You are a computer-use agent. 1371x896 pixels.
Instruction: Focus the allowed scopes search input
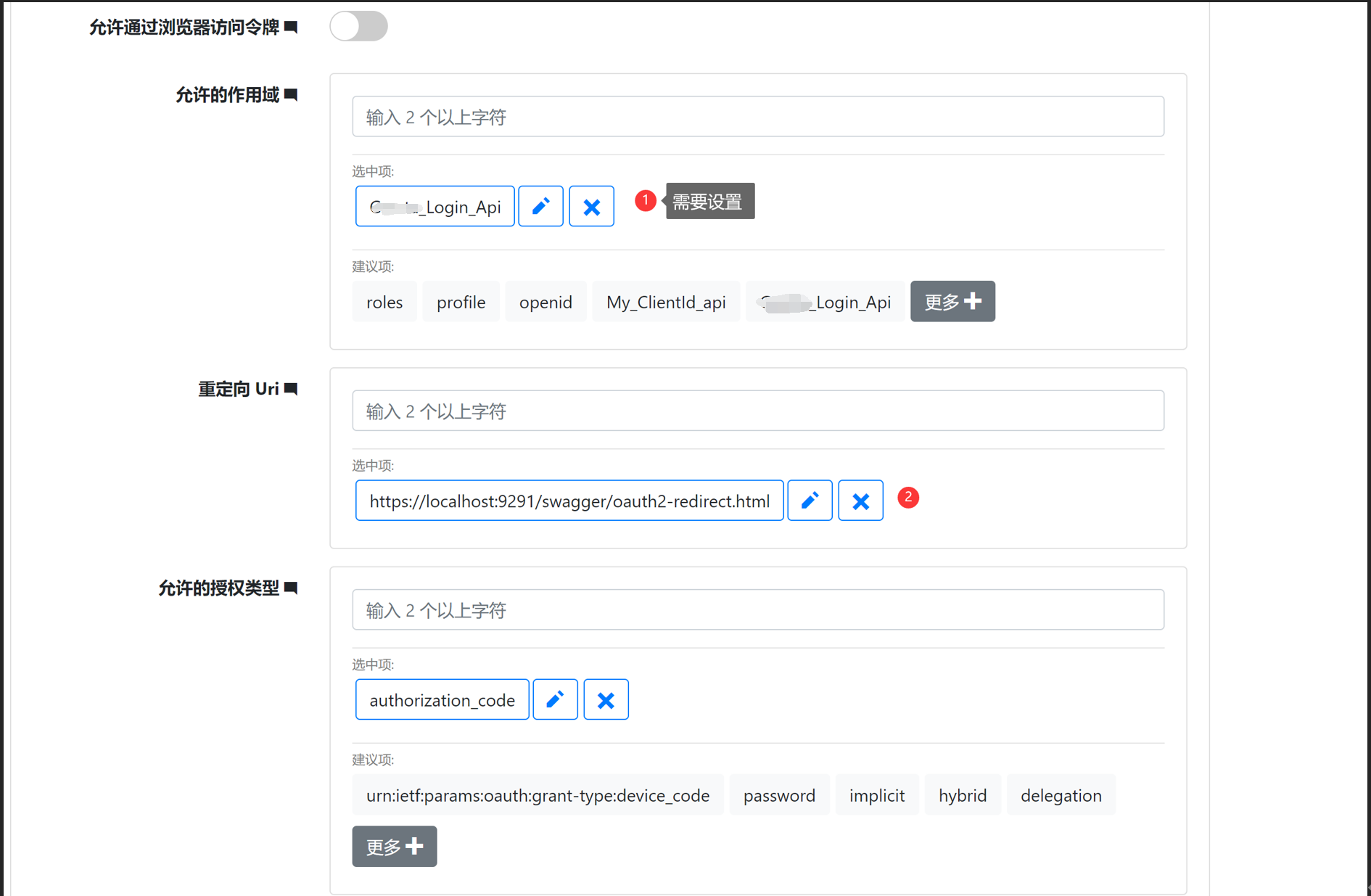(x=757, y=117)
